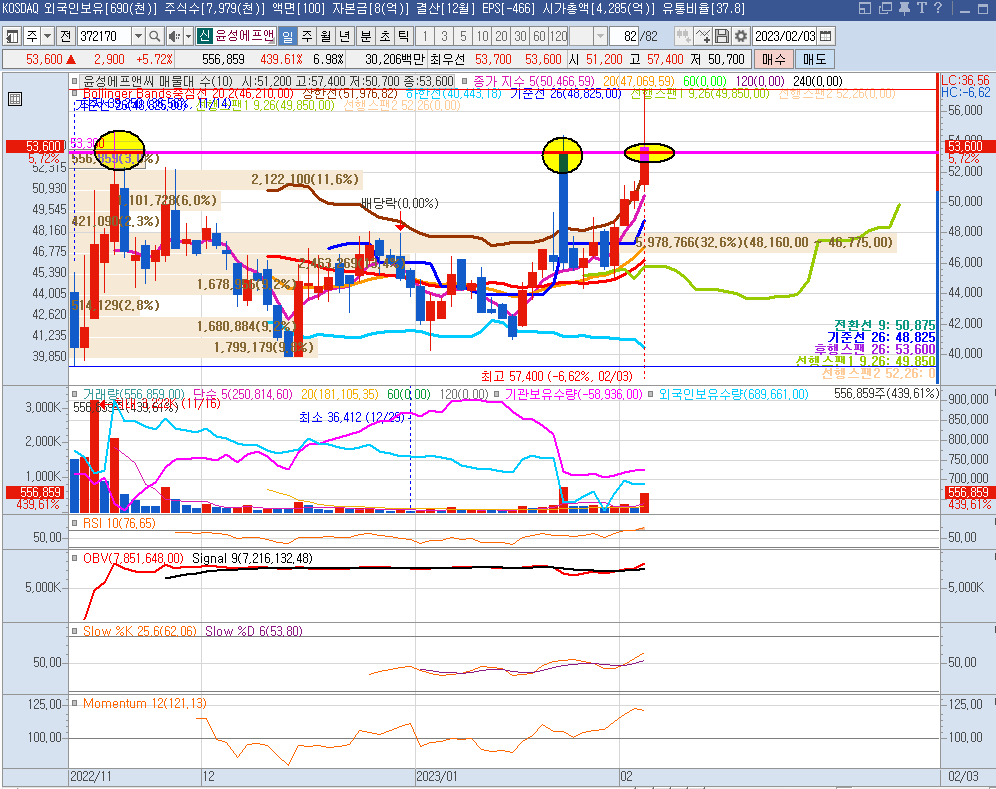996x789 pixels.
Task: Click the 30 interval button
Action: [x=521, y=36]
